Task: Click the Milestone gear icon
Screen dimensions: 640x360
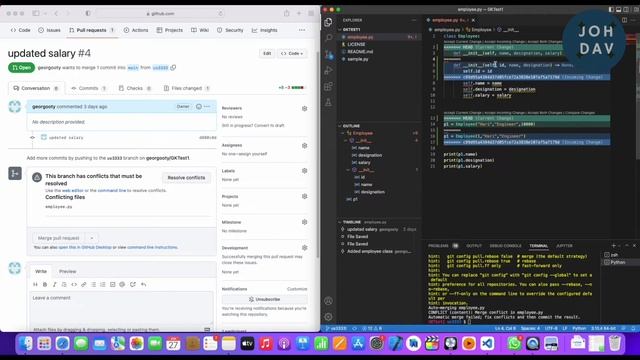Action: click(x=304, y=222)
